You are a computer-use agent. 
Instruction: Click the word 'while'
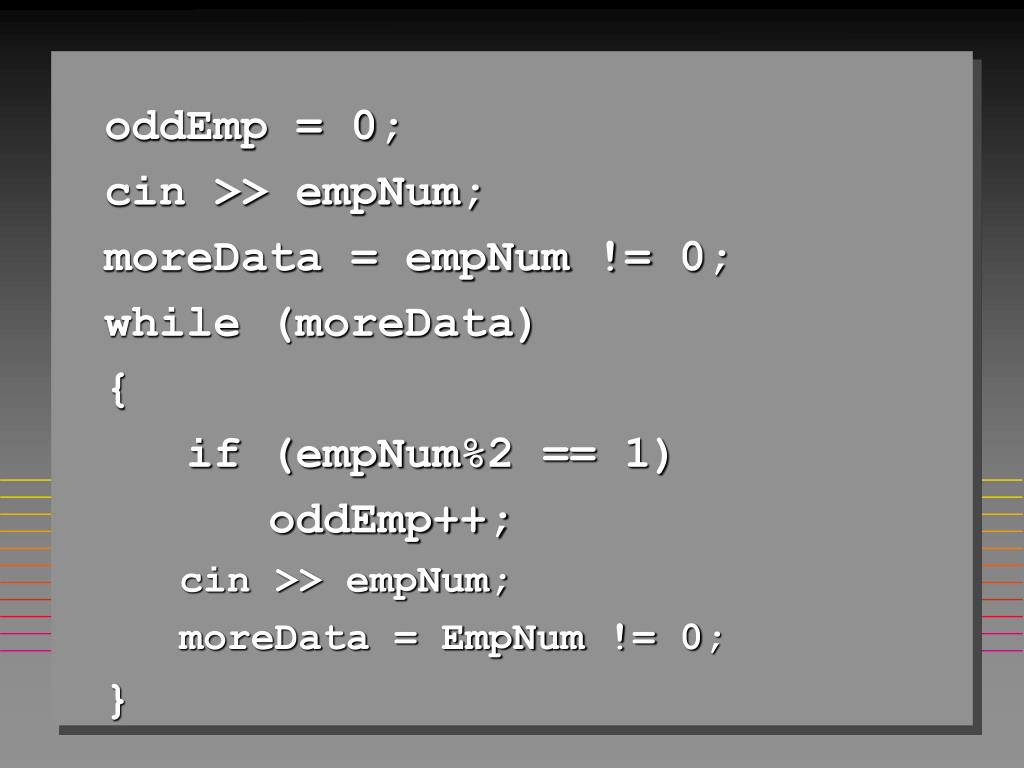pos(172,323)
